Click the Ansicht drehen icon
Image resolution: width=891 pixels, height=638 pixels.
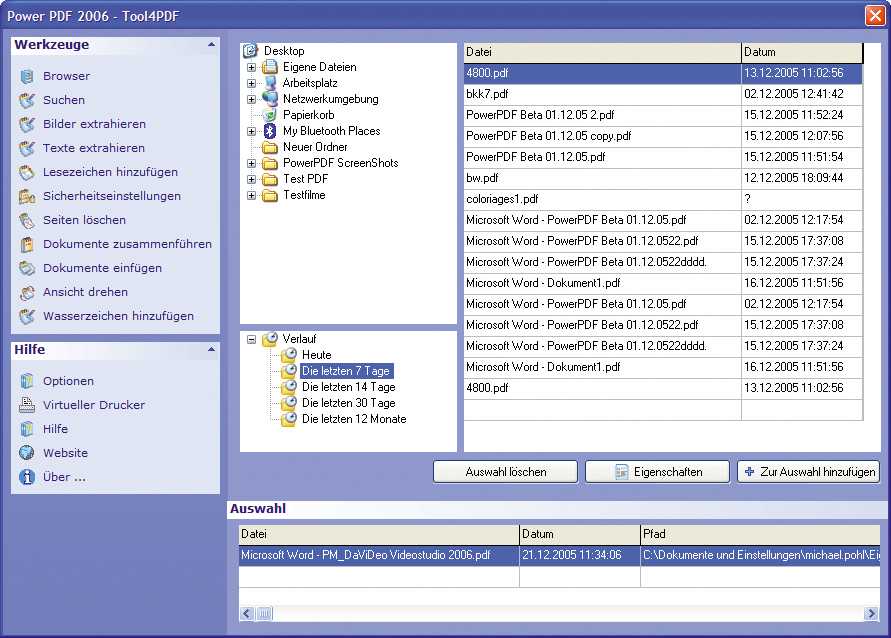click(27, 292)
